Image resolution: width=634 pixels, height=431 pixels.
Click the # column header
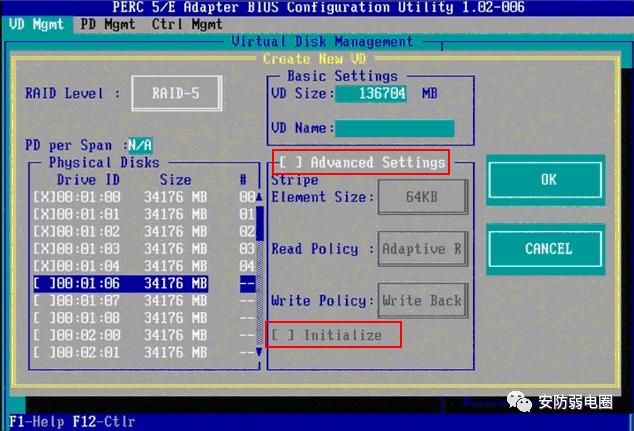[243, 180]
